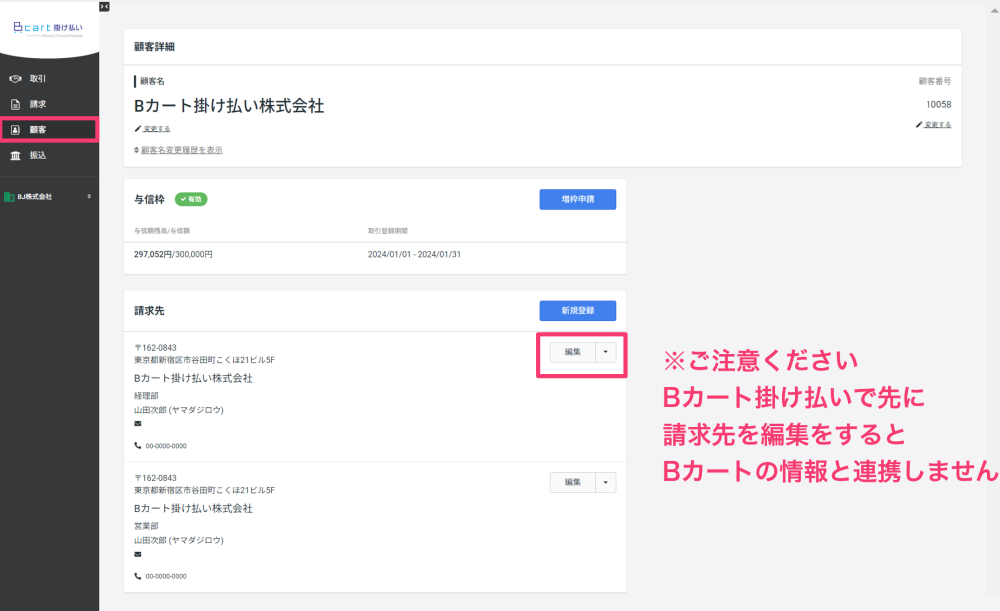Click 編集 for the 経理部 address
Screen dimensions: 1000x611
tap(573, 352)
